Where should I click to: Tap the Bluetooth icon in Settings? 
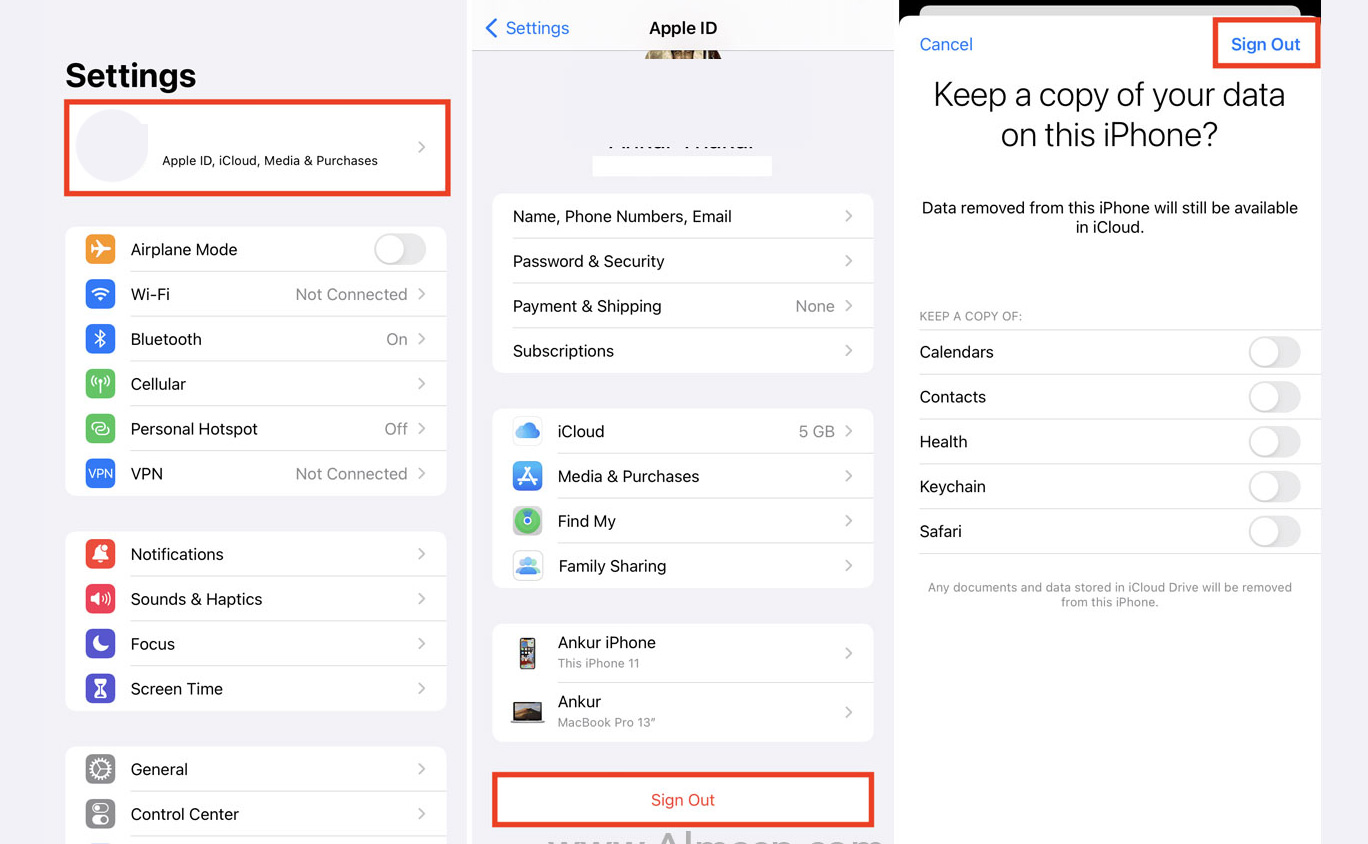[100, 339]
